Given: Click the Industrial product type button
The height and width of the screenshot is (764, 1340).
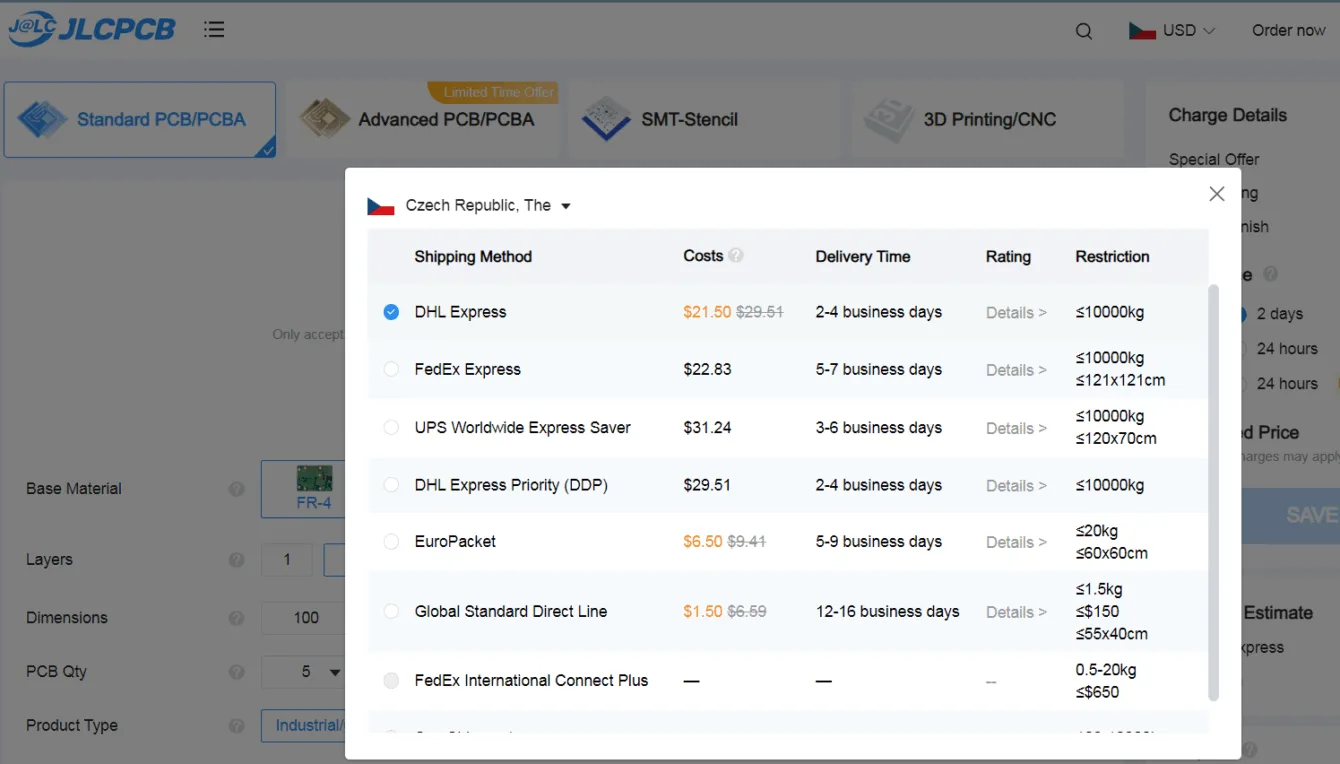Looking at the screenshot, I should [304, 726].
